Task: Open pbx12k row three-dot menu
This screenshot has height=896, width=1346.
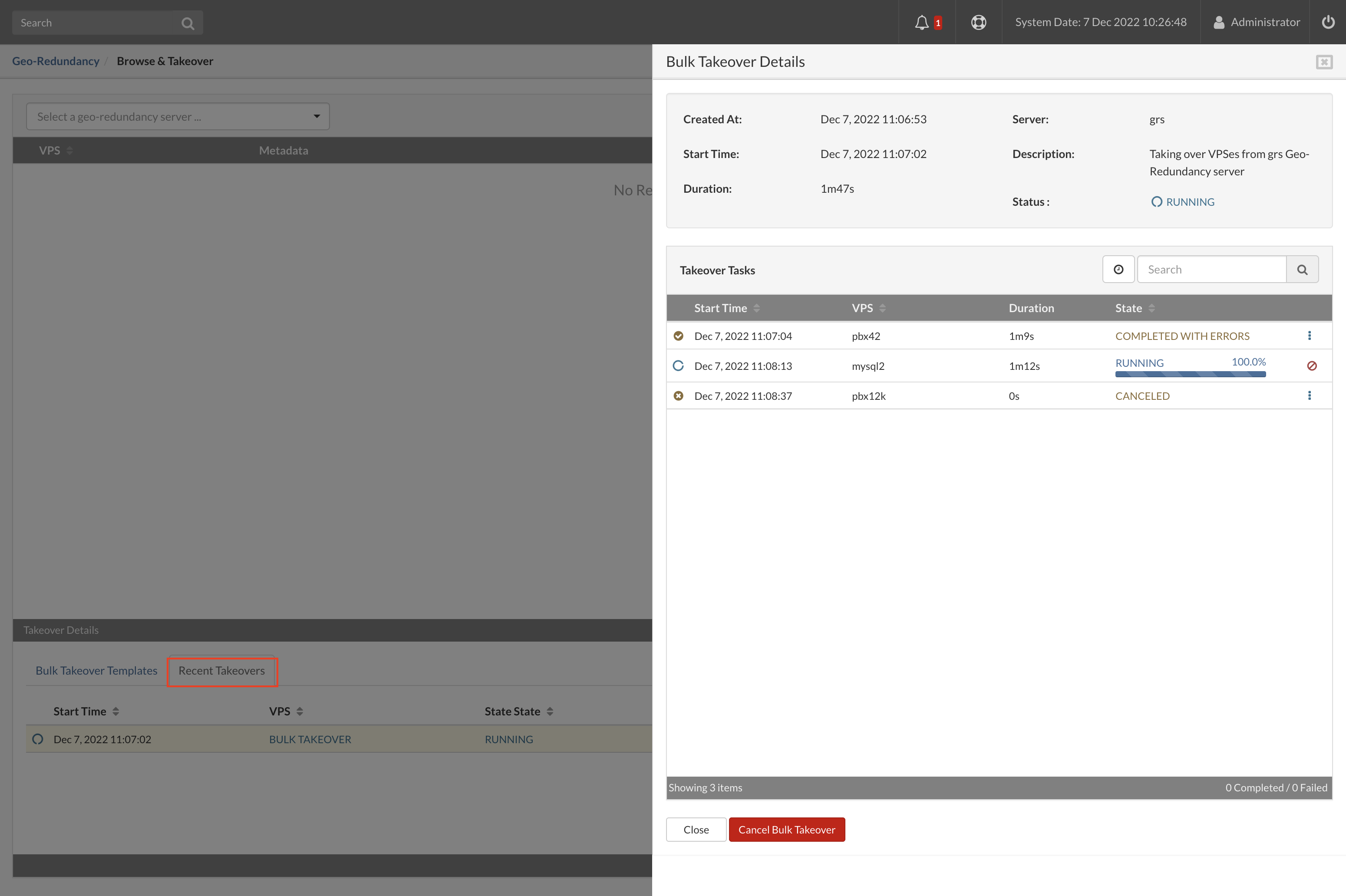Action: (x=1309, y=396)
